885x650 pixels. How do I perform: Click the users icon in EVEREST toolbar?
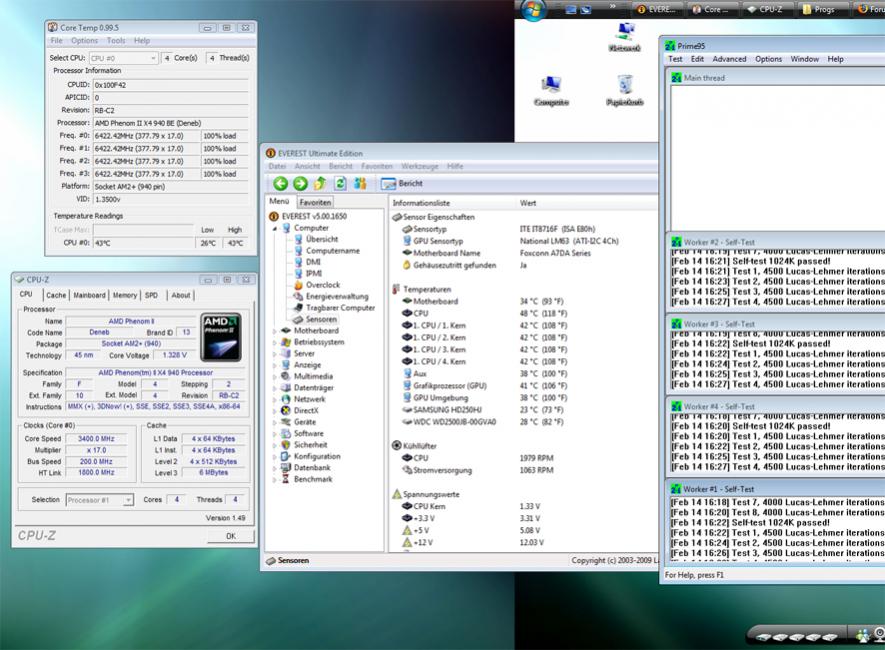(360, 184)
